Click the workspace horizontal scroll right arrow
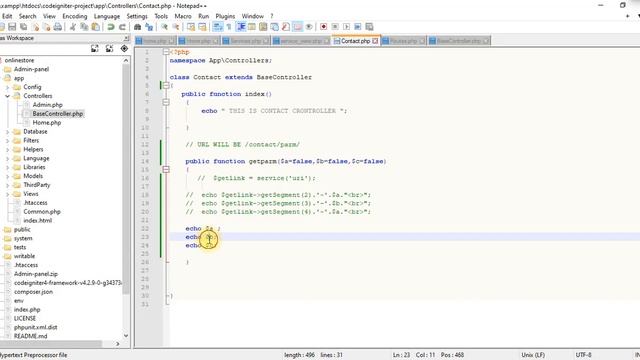This screenshot has width=640, height=360. [x=118, y=344]
